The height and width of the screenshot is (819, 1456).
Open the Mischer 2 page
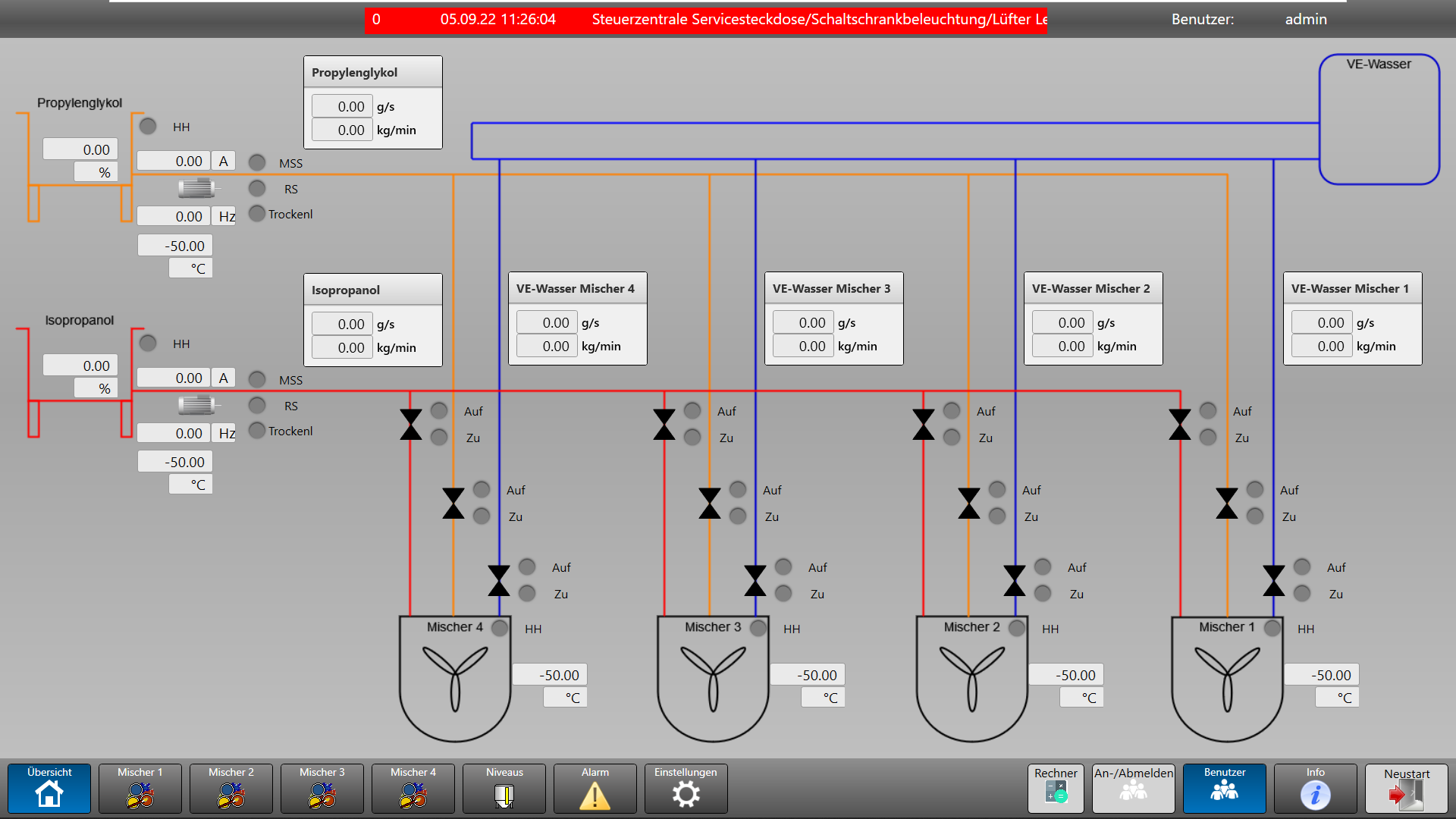[x=231, y=789]
